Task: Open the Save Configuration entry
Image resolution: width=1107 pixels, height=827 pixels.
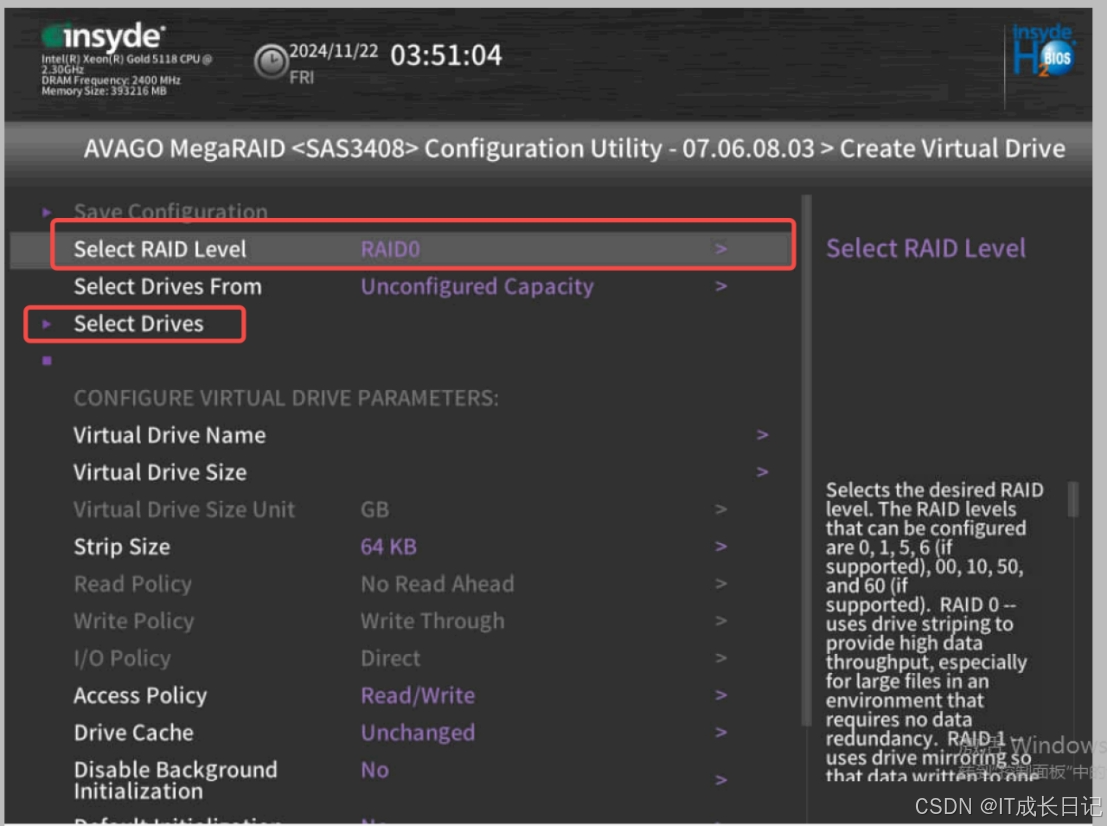Action: (171, 211)
